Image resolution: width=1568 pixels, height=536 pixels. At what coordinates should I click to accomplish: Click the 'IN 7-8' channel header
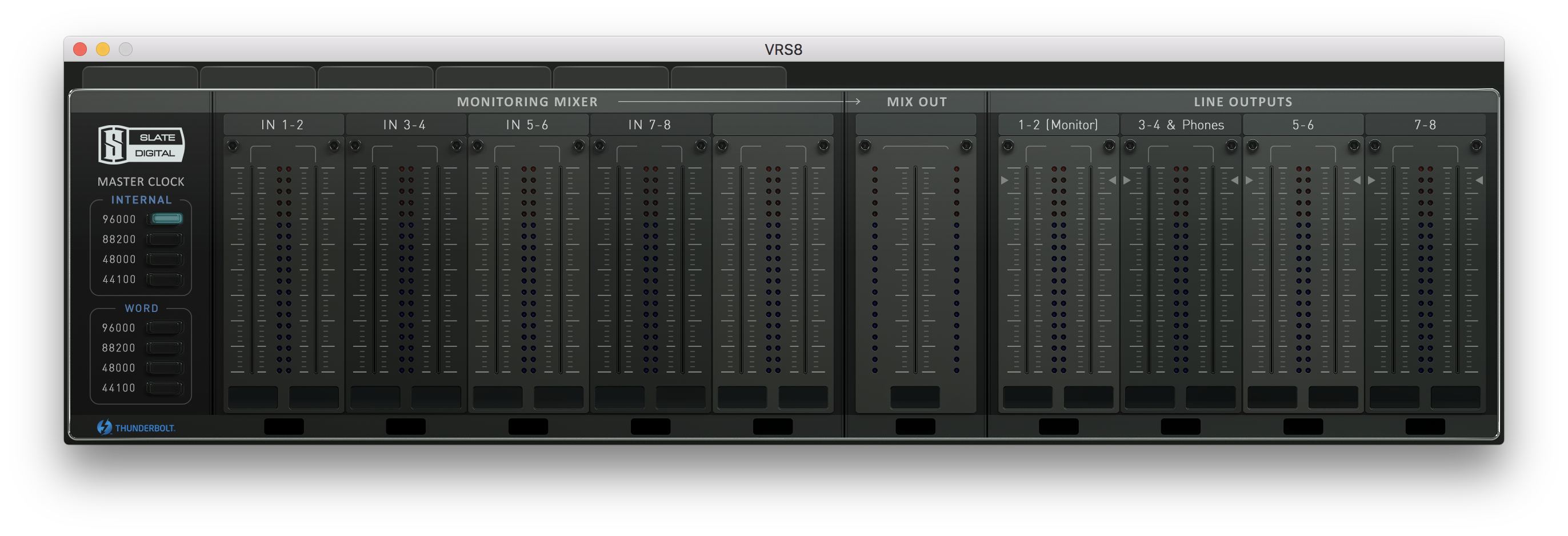coord(650,125)
